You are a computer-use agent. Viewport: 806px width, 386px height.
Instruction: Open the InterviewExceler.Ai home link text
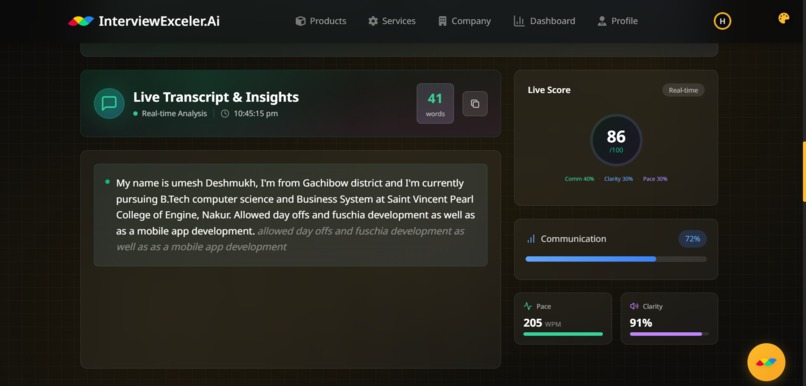[x=159, y=21]
